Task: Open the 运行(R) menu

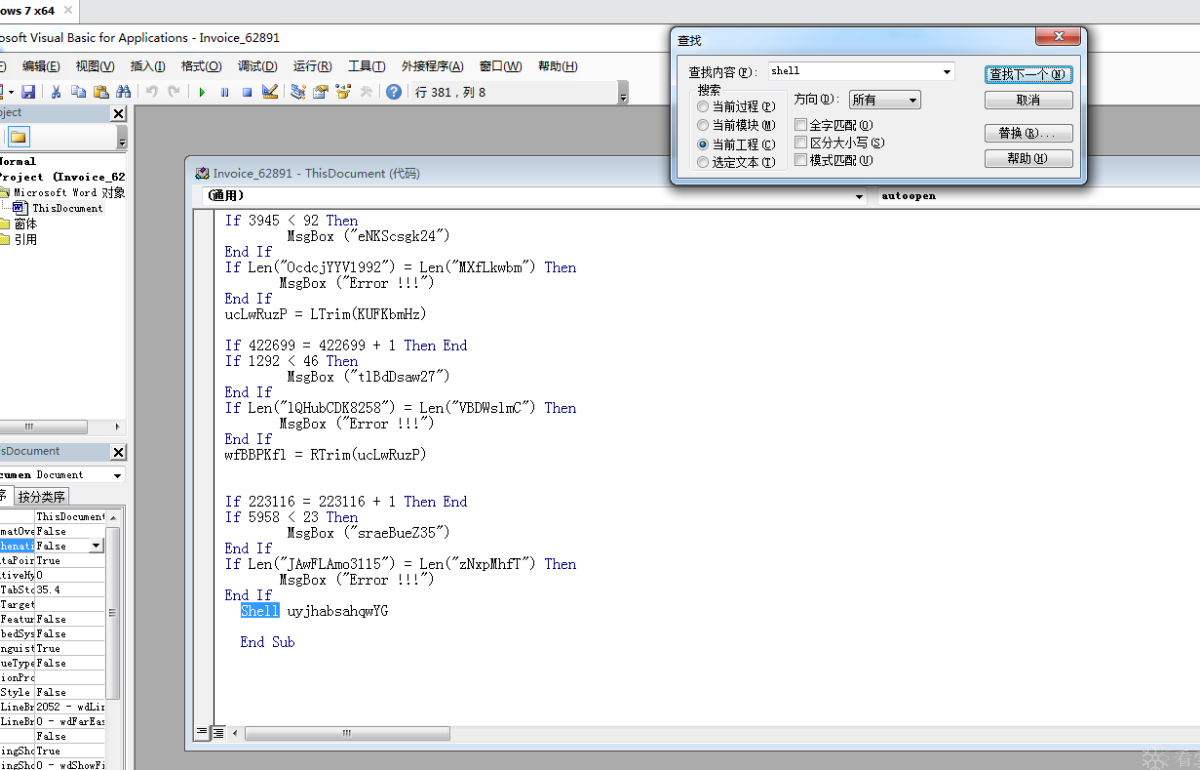Action: [312, 66]
